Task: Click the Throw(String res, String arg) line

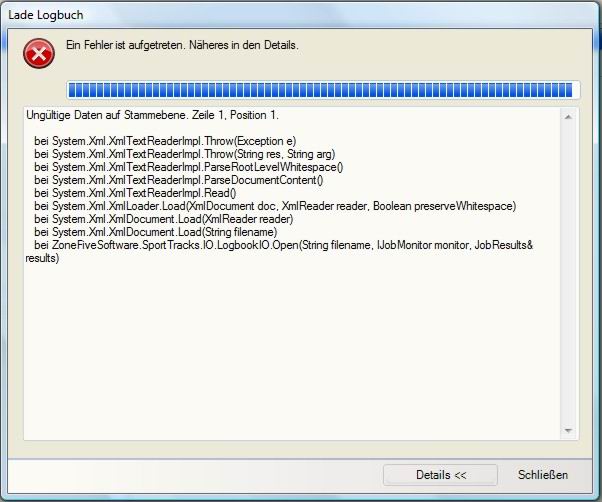Action: [184, 154]
